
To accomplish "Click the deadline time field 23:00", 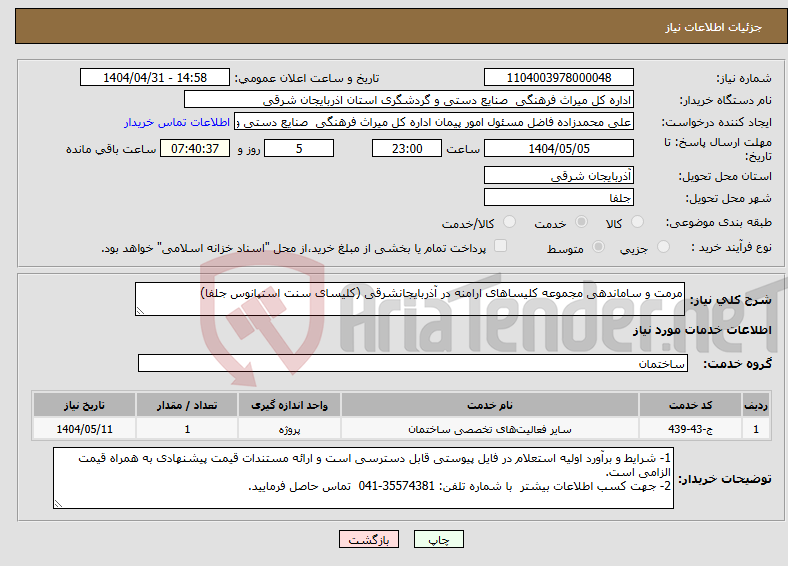I will [407, 148].
